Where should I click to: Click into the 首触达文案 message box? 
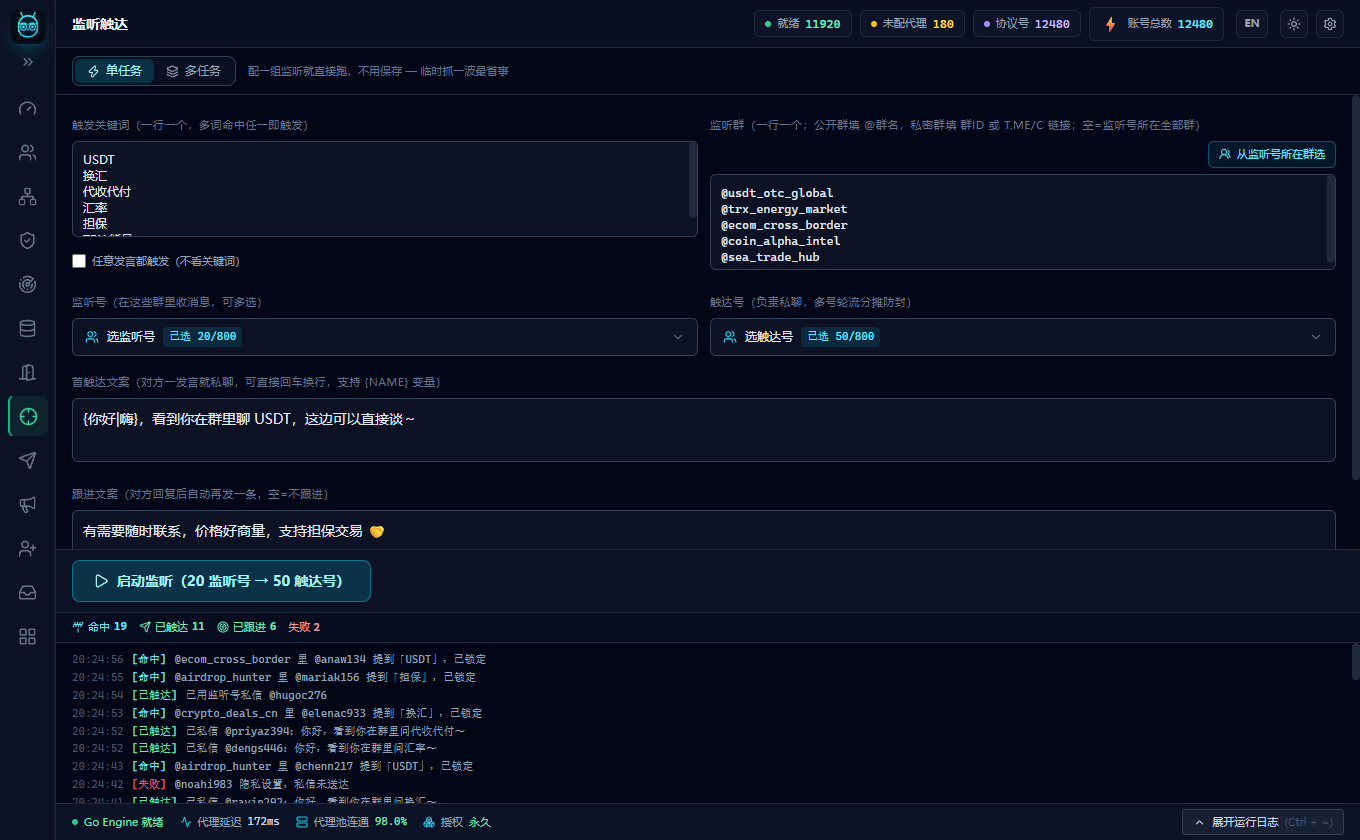(x=704, y=430)
